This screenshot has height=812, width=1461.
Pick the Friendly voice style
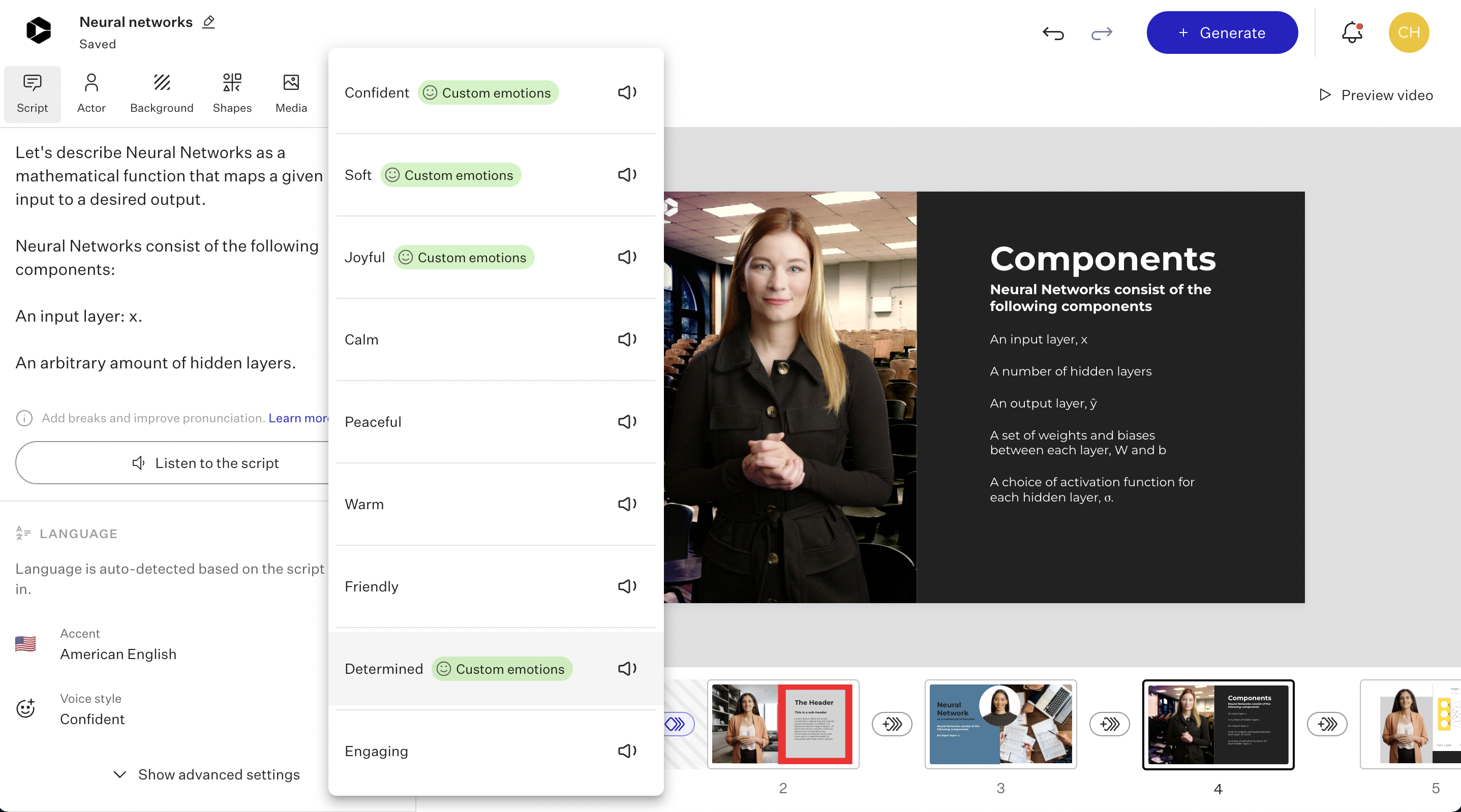point(372,586)
